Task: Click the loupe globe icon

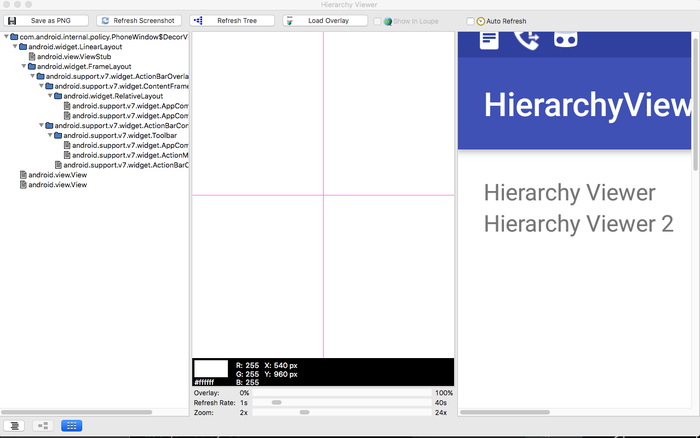Action: [x=388, y=21]
